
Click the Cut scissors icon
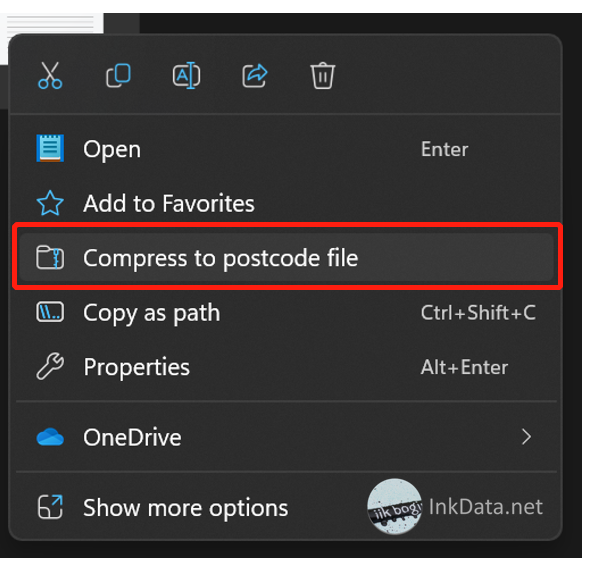click(x=50, y=76)
